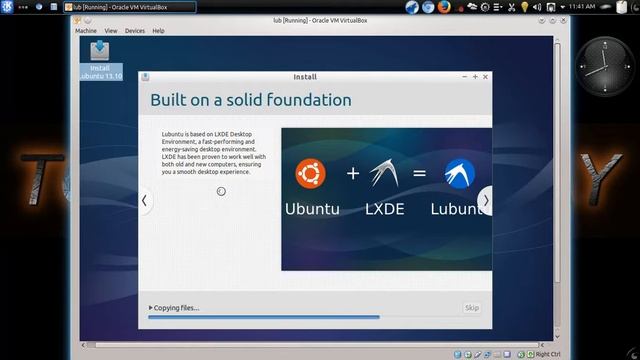Screen dimensions: 640x360
Task: Click the installation progress bar
Action: [x=315, y=317]
